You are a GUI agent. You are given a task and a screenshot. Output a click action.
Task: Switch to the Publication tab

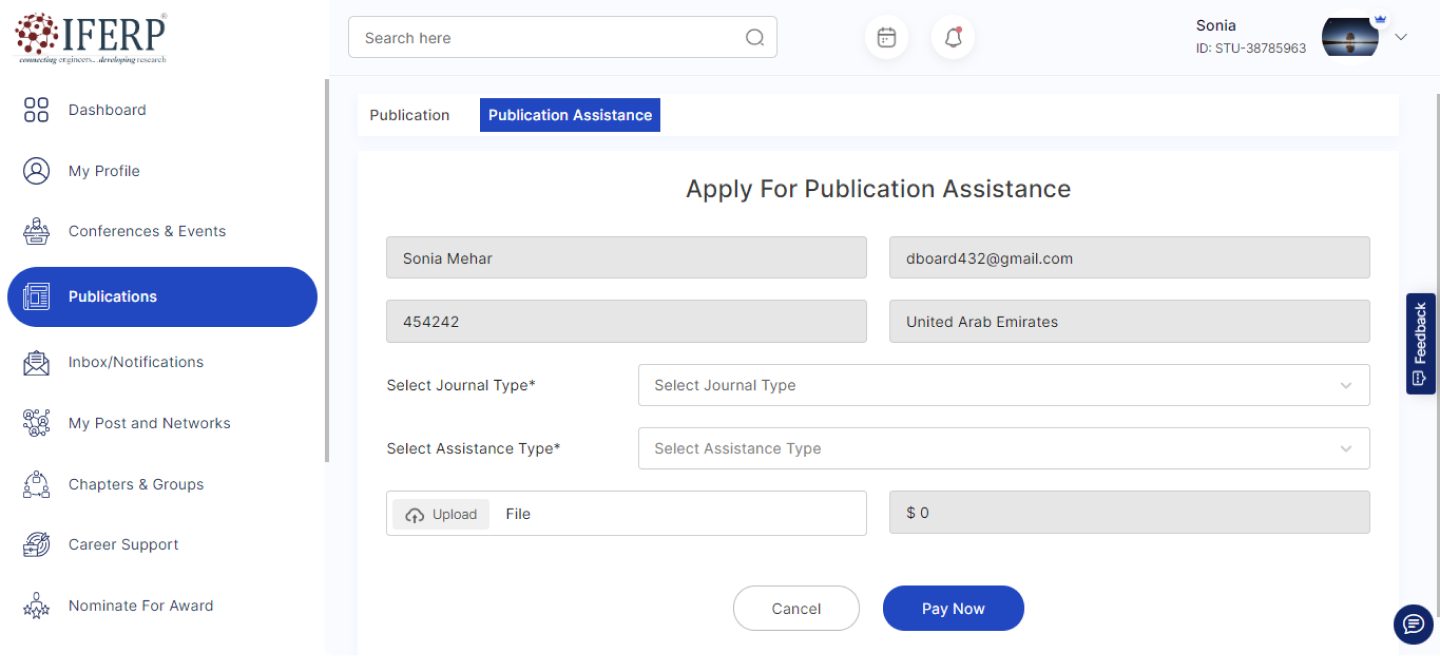point(410,115)
